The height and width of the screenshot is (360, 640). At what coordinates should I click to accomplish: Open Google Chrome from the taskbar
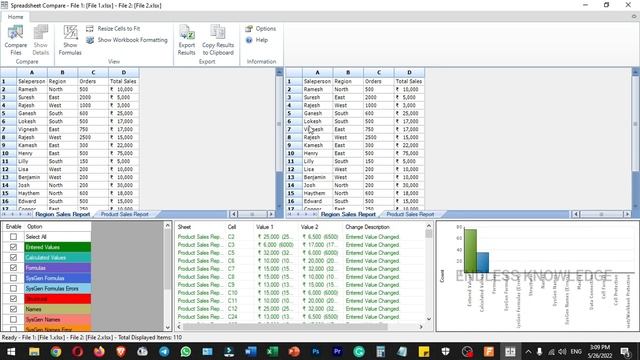[x=56, y=351]
